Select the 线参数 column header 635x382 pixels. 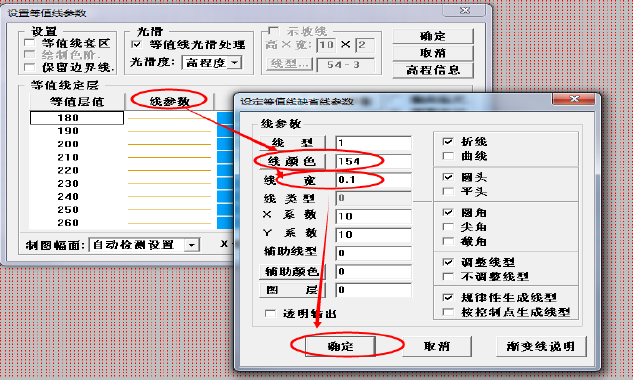point(169,101)
